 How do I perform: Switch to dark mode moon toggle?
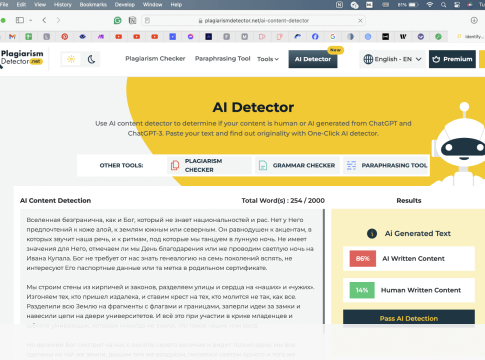tap(91, 59)
